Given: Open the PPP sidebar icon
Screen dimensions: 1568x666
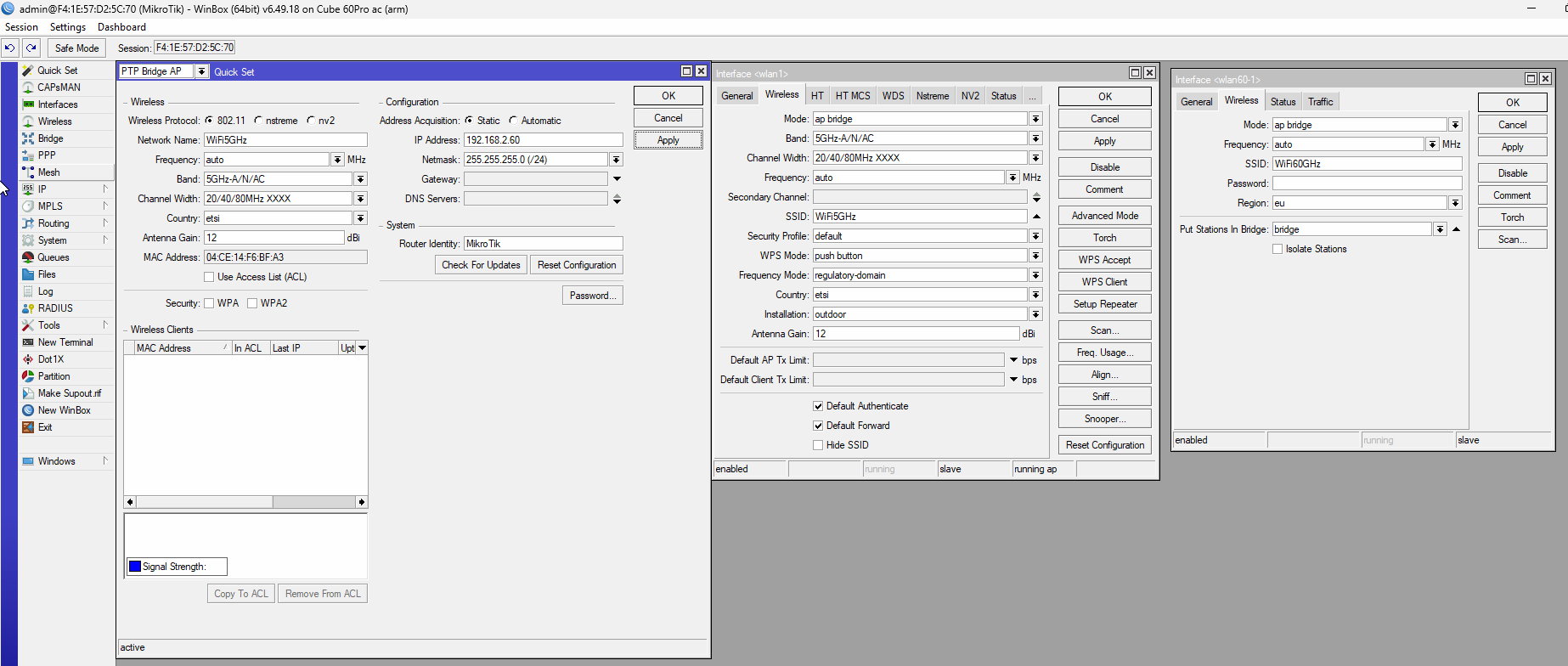Looking at the screenshot, I should coord(28,155).
